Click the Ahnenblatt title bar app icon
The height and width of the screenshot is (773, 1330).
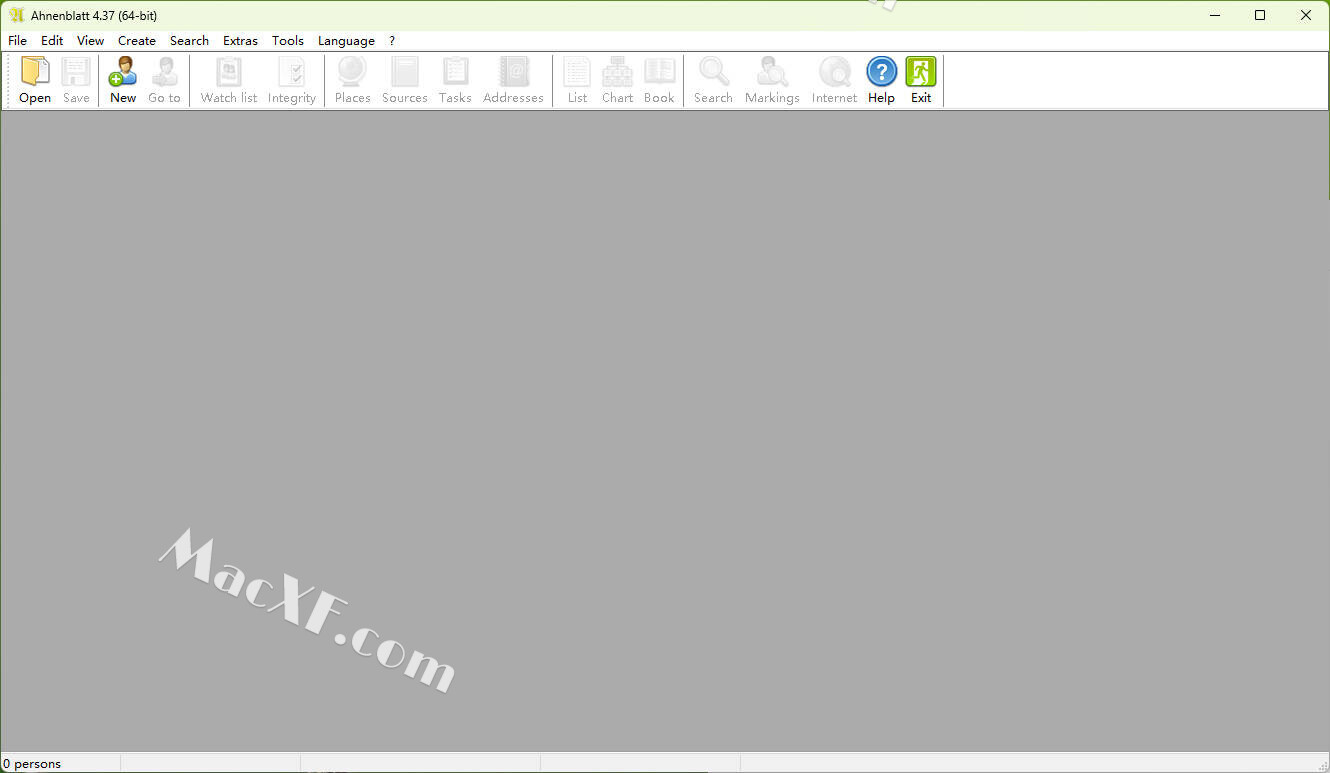tap(16, 15)
